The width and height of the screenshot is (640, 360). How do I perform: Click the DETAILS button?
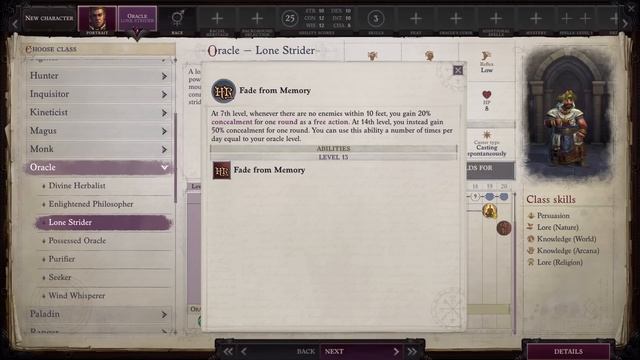tap(568, 351)
